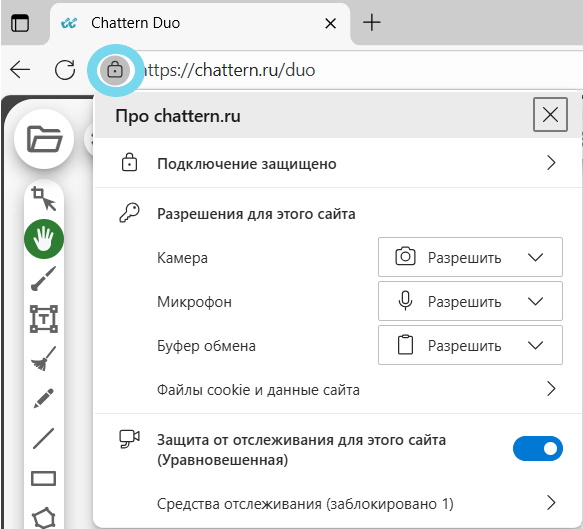Select the crop-pointer selection tool
Screen dimensions: 583x529
[44, 199]
